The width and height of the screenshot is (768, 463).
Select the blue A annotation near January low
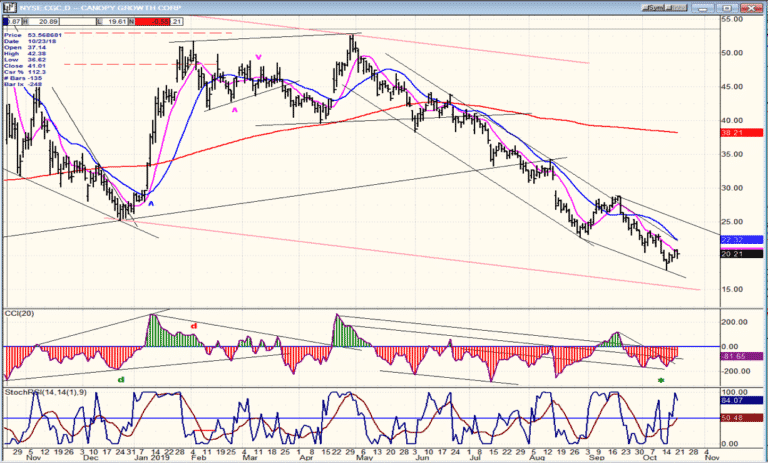tap(151, 203)
